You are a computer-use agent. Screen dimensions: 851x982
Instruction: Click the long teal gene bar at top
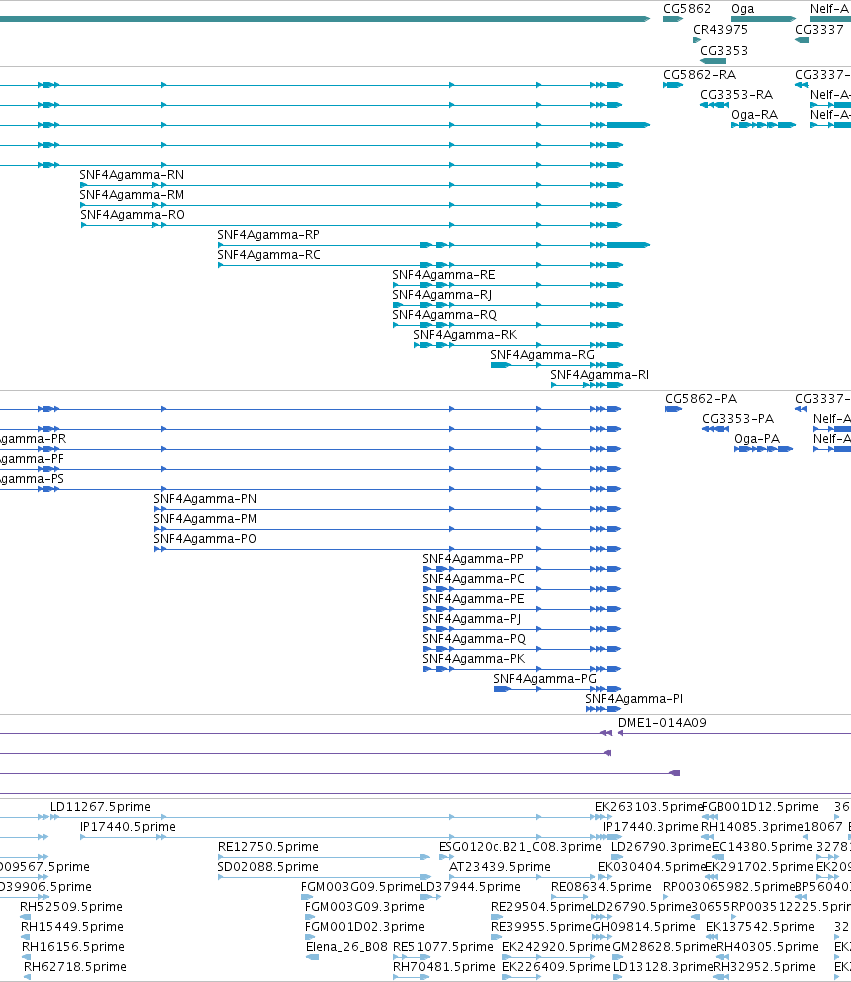325,19
